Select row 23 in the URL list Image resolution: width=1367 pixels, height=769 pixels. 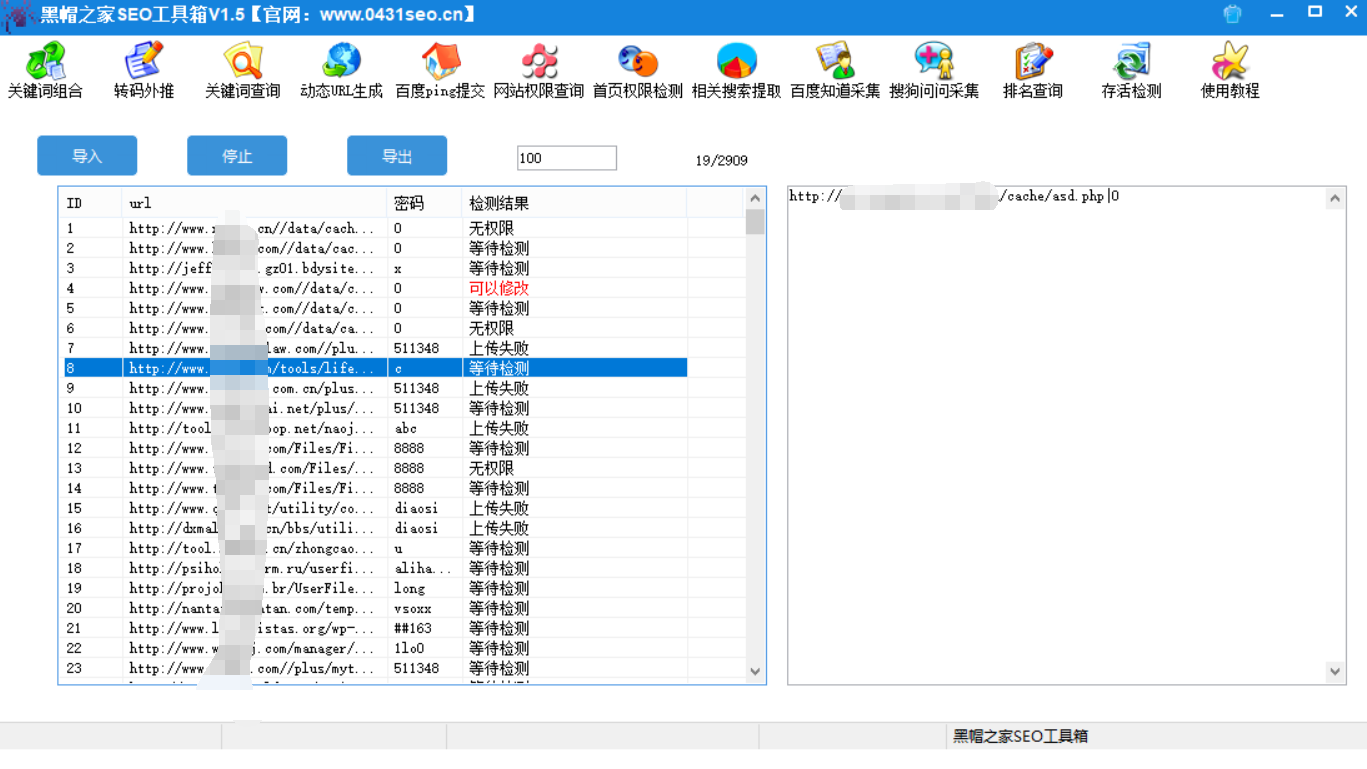click(x=375, y=668)
